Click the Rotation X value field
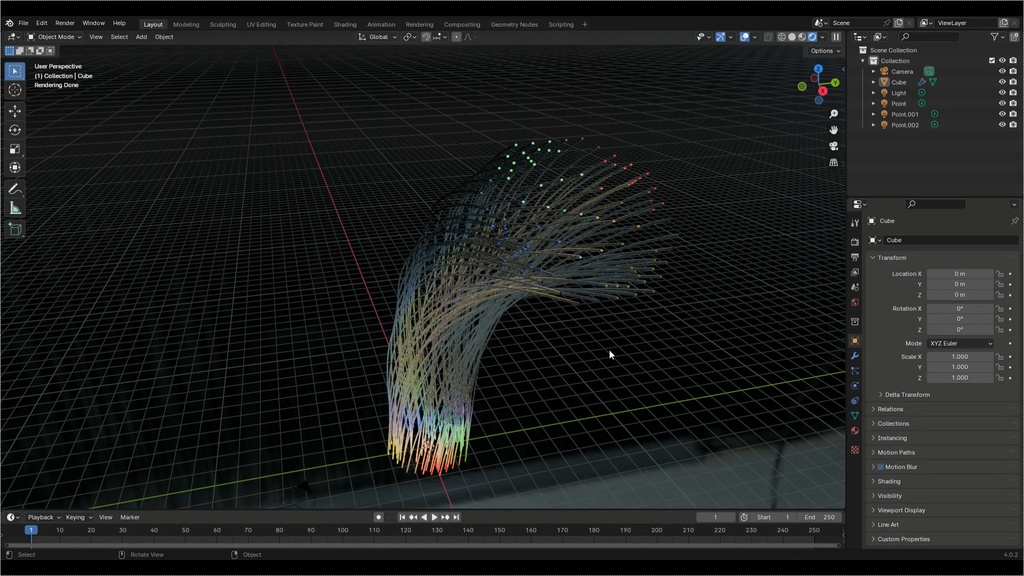The height and width of the screenshot is (576, 1024). coord(960,308)
